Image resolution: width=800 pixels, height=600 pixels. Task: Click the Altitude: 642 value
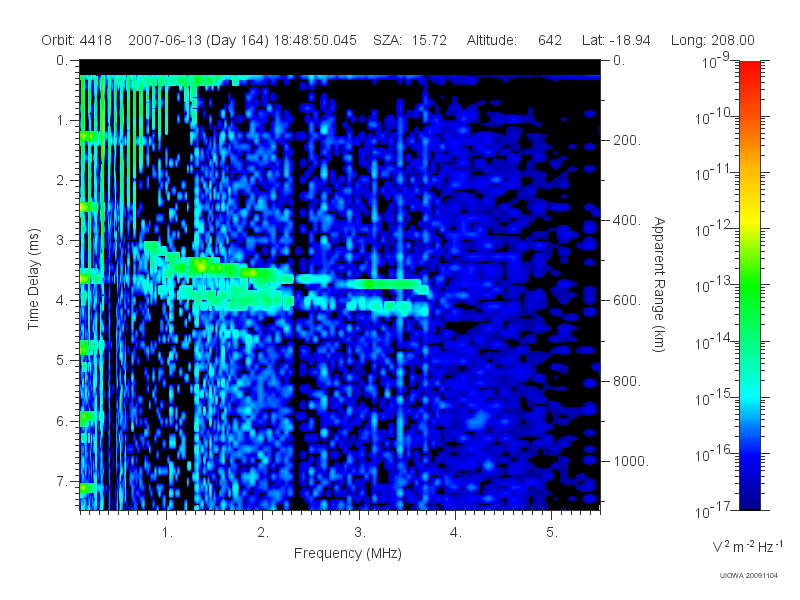[514, 40]
